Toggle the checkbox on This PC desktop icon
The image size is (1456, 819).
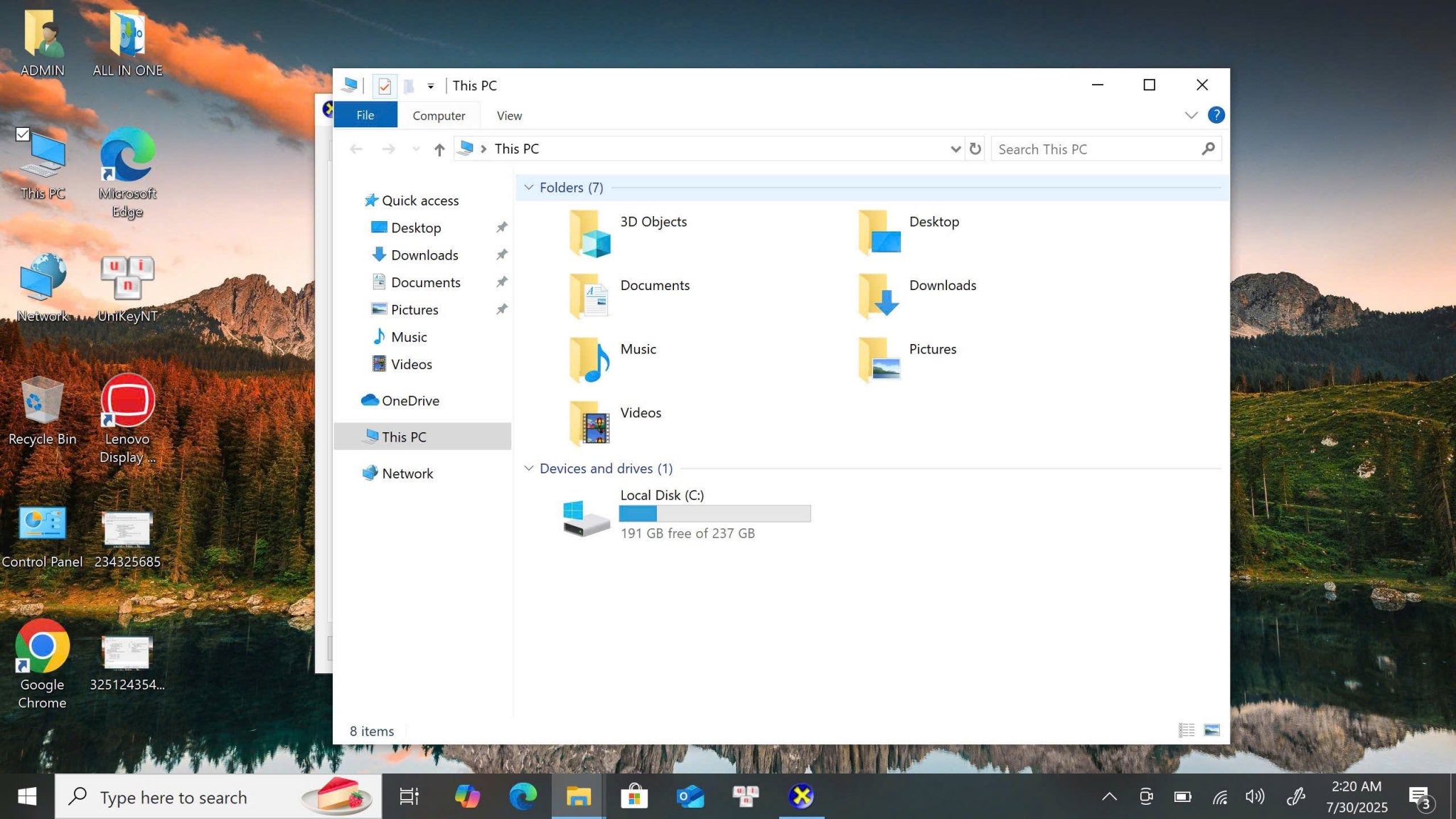23,134
